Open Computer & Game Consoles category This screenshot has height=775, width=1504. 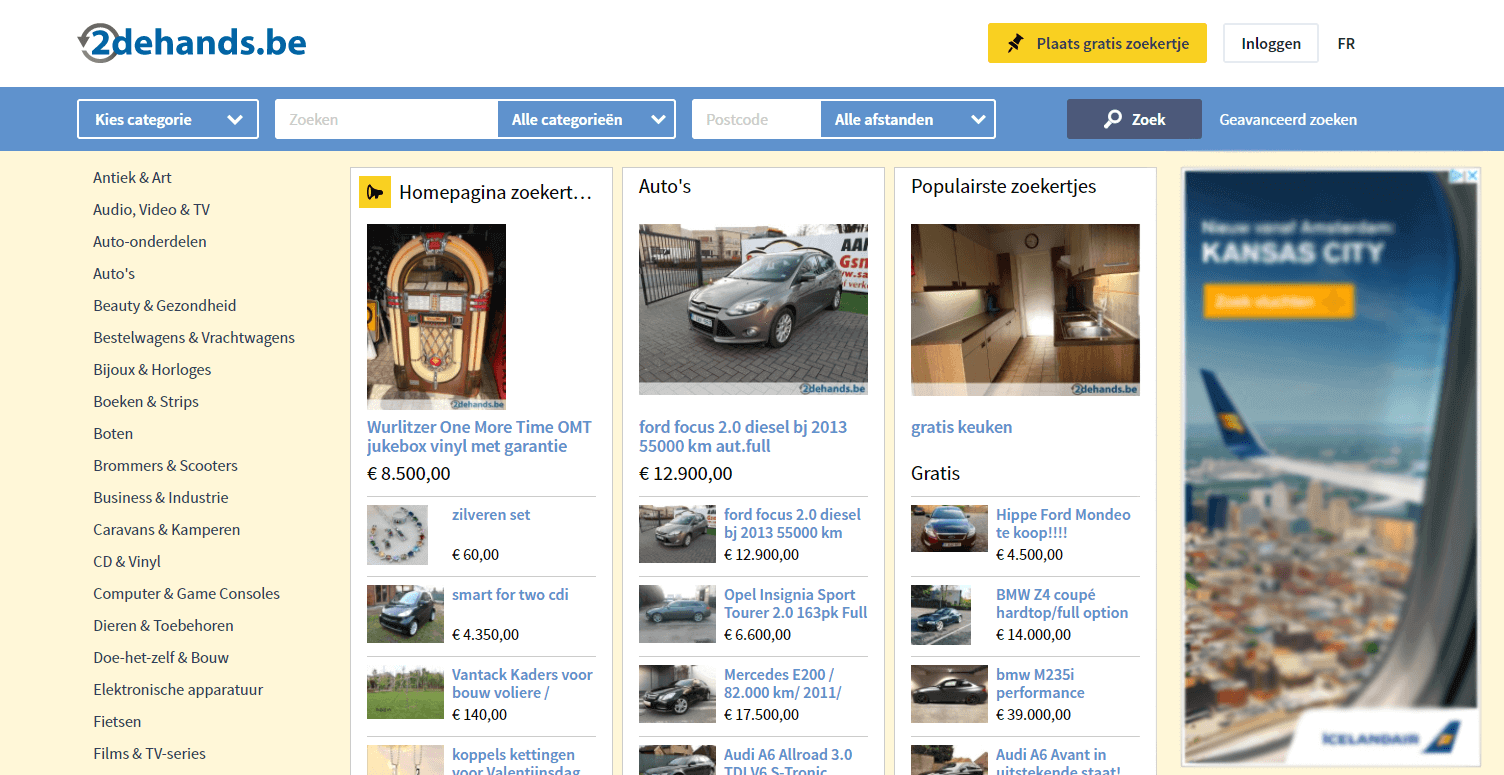(x=186, y=593)
